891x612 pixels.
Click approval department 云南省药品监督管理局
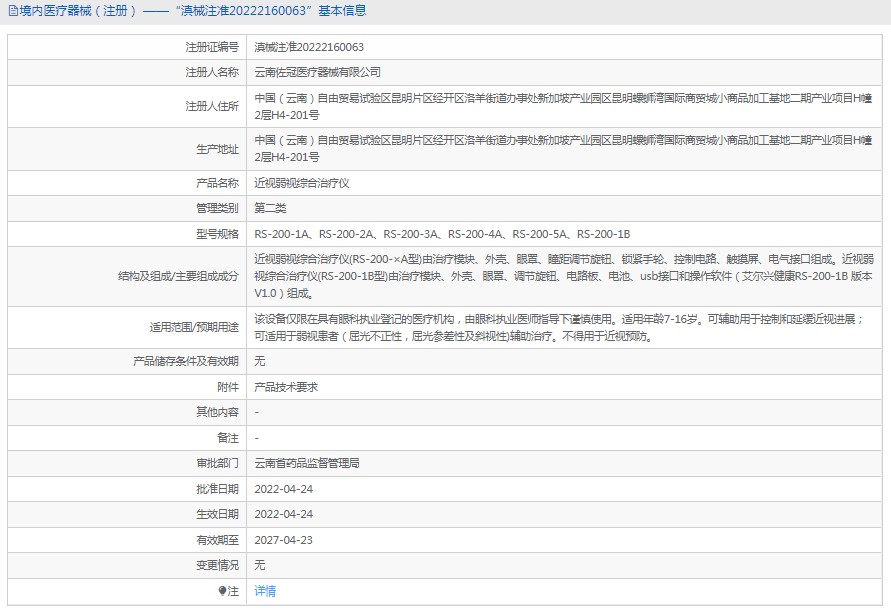(307, 463)
